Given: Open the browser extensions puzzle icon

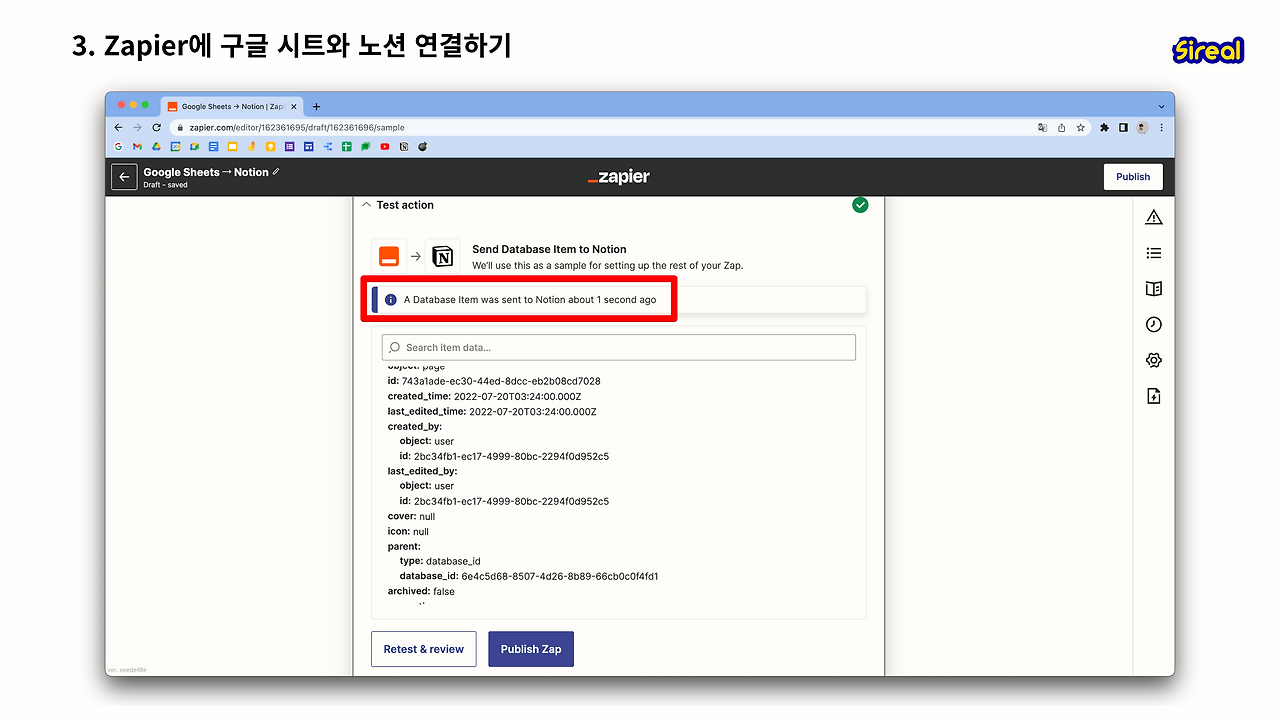Looking at the screenshot, I should [x=1105, y=128].
